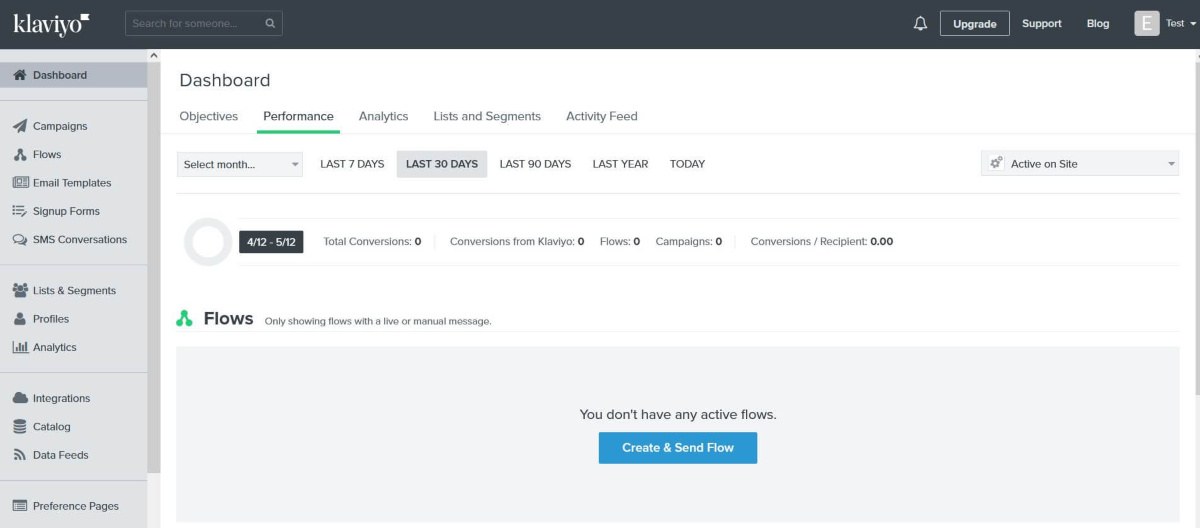
Task: Open the Active on Site metric dropdown
Action: pos(1080,164)
